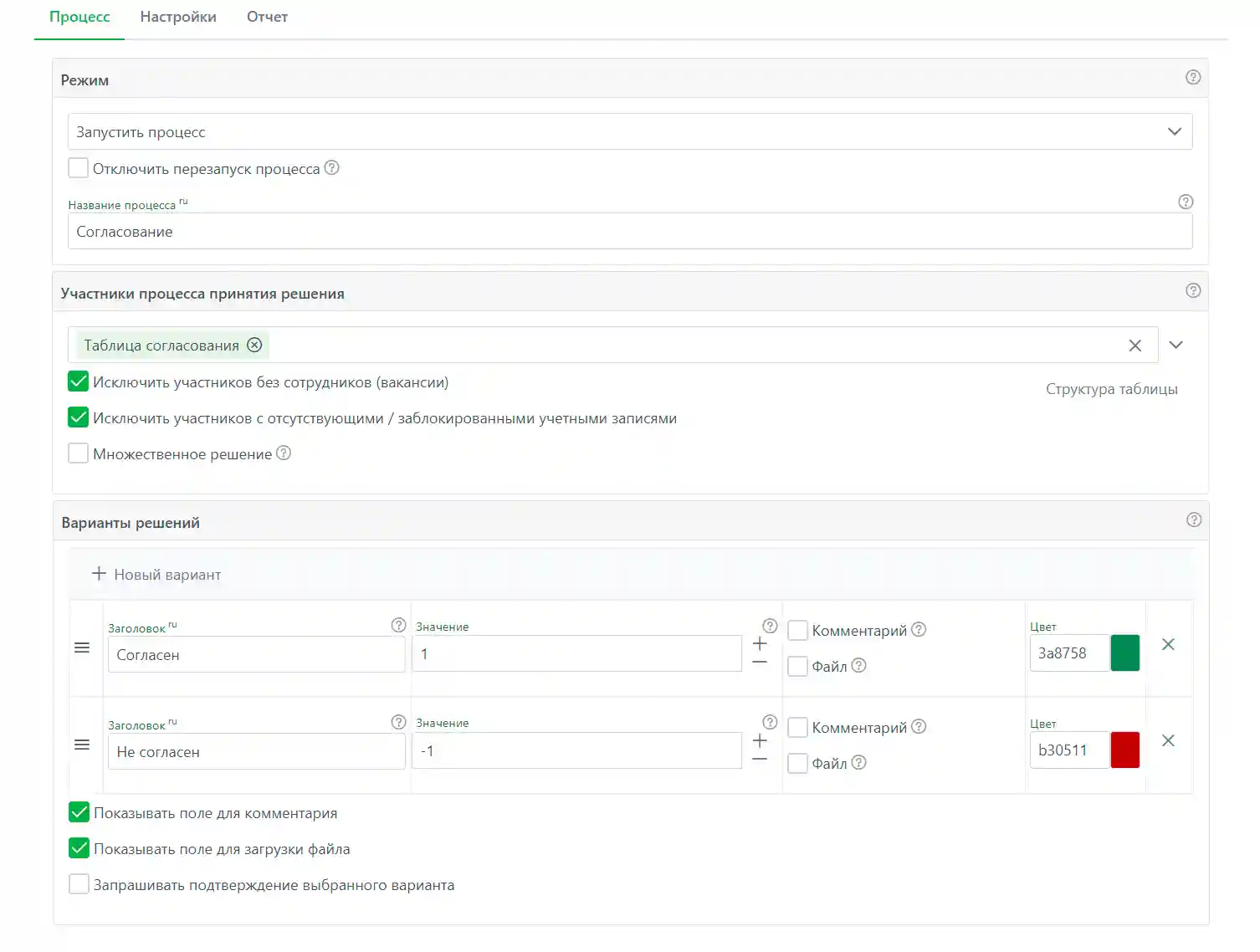Open help for the Режим section
The width and height of the screenshot is (1260, 952).
(x=1193, y=77)
